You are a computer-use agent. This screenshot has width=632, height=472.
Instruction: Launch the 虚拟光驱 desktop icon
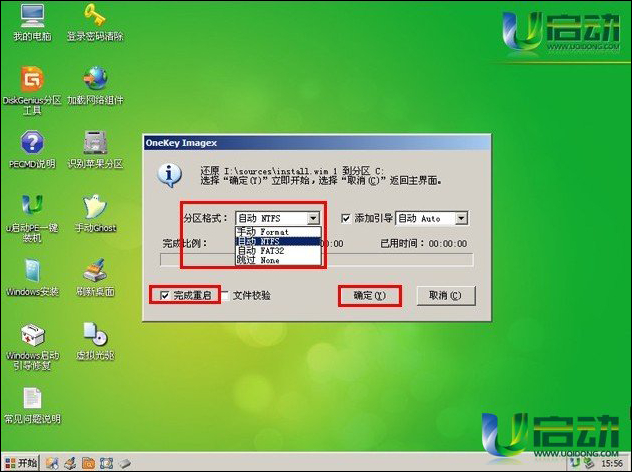[95, 334]
